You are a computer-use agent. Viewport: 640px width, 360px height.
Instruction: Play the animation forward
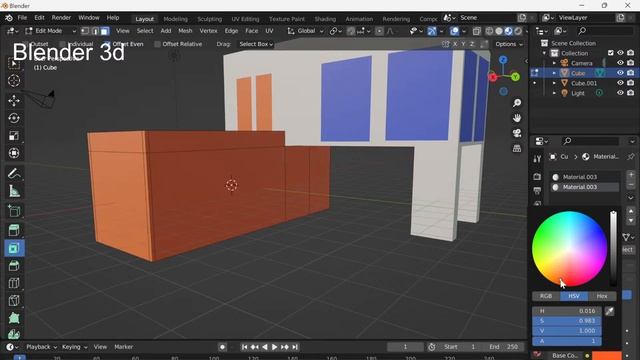pyautogui.click(x=274, y=347)
